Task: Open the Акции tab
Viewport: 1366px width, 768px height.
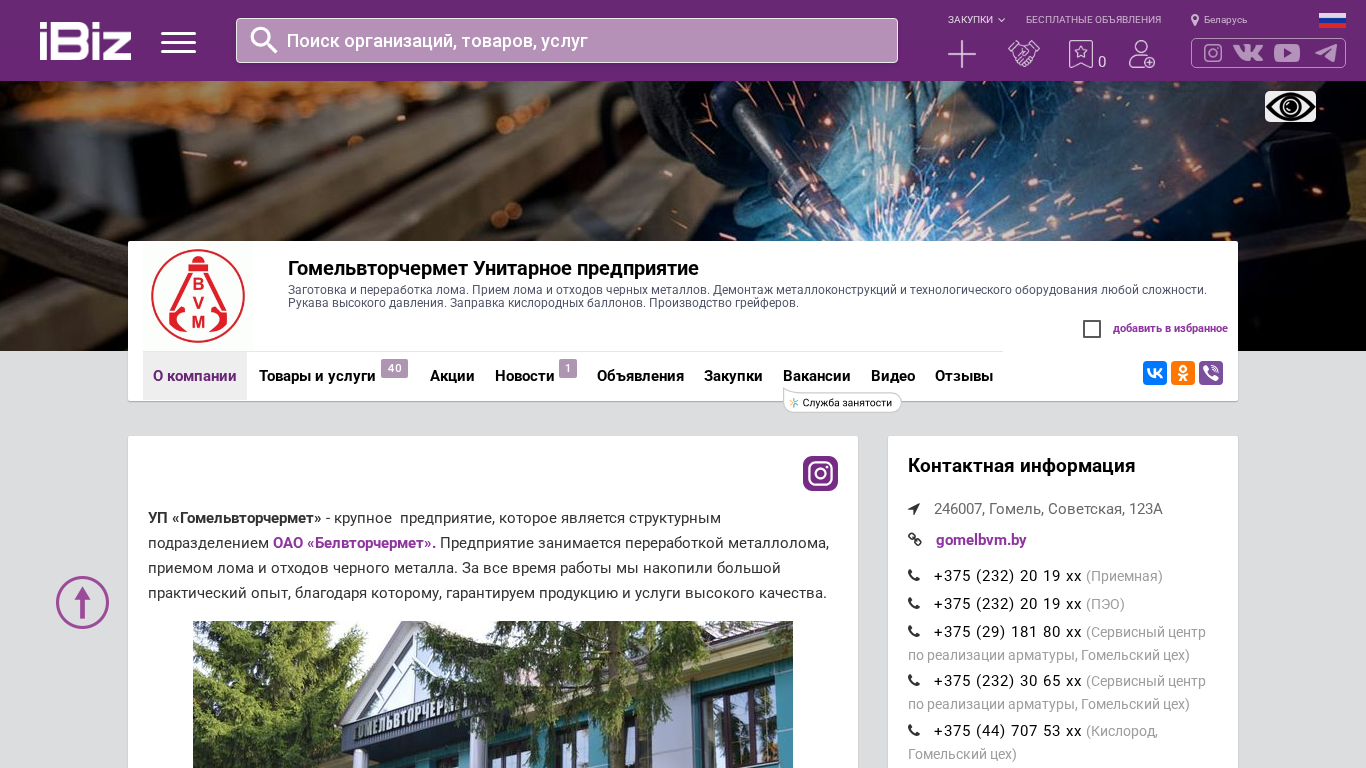Action: [x=452, y=376]
